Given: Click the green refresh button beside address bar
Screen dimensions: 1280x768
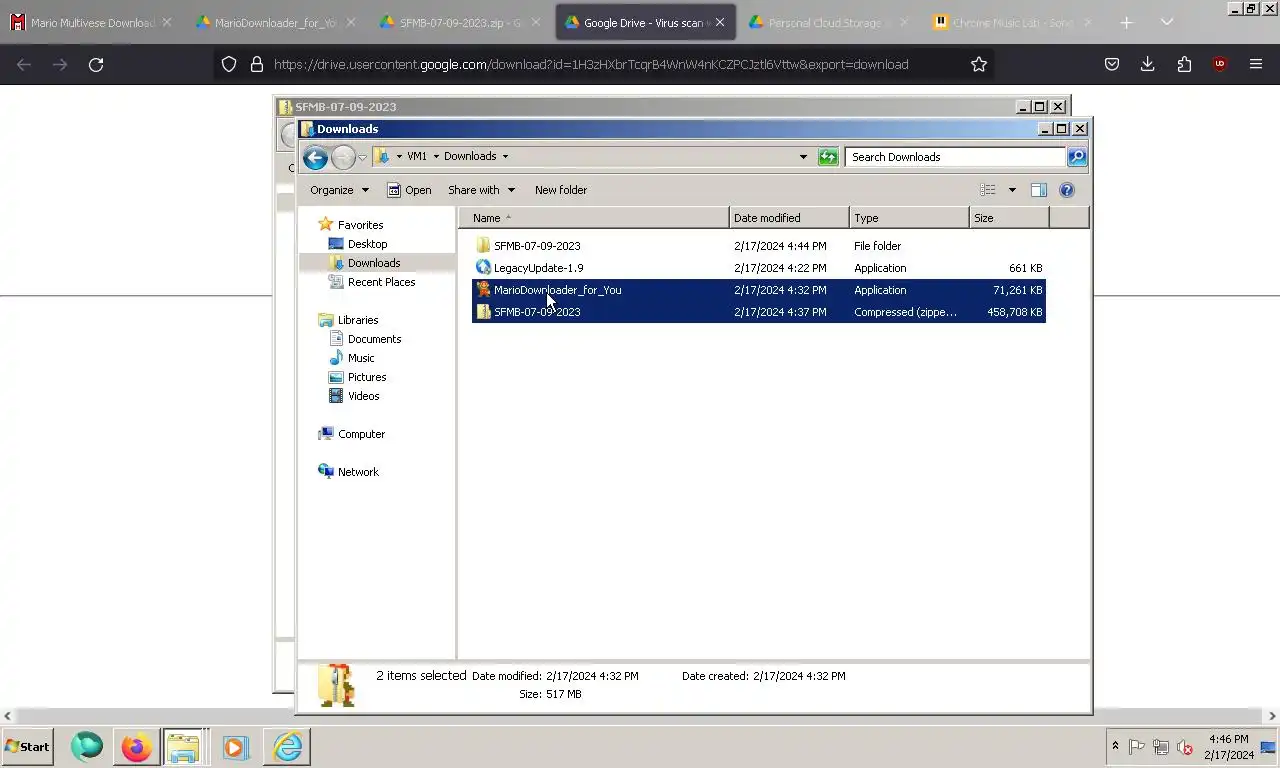Looking at the screenshot, I should [x=828, y=157].
